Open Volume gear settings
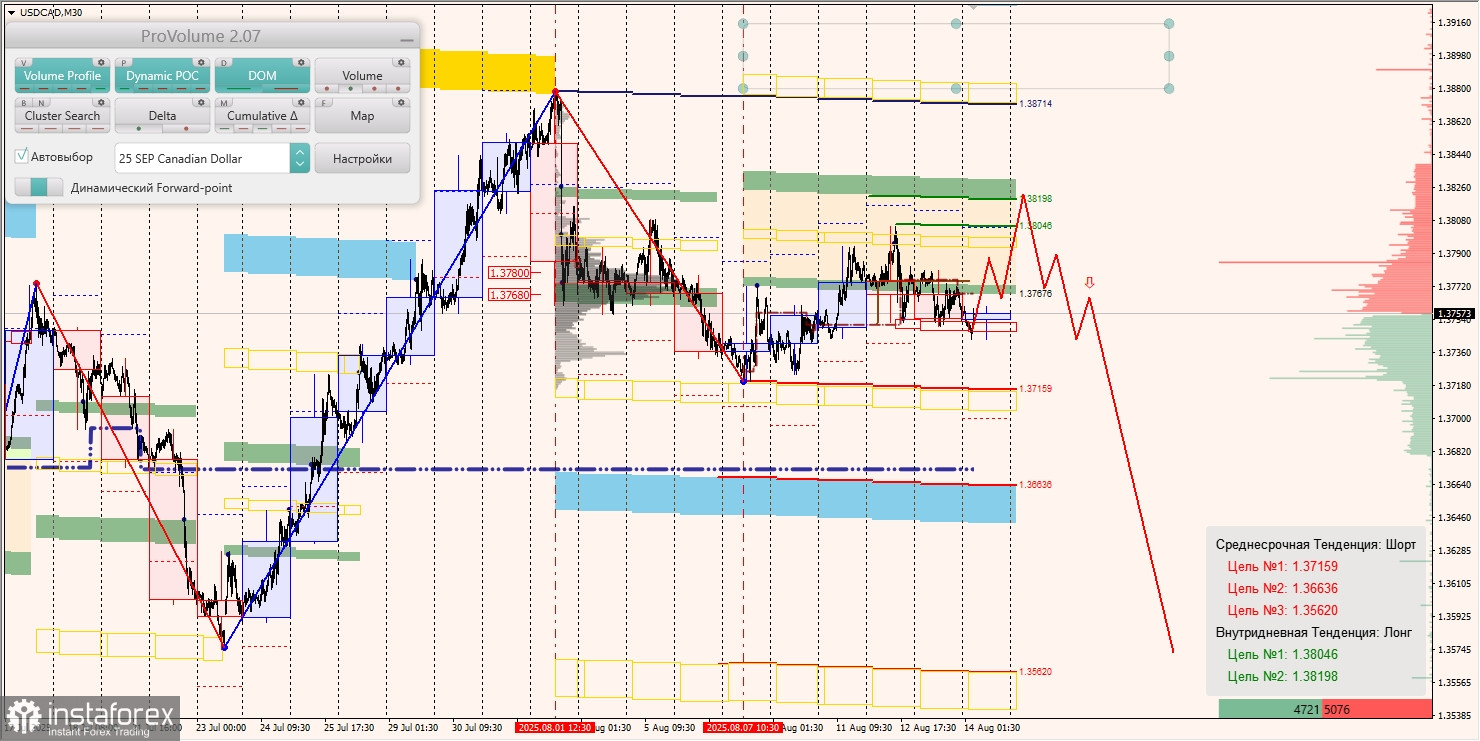Screen dimensions: 1480x741 [401, 62]
